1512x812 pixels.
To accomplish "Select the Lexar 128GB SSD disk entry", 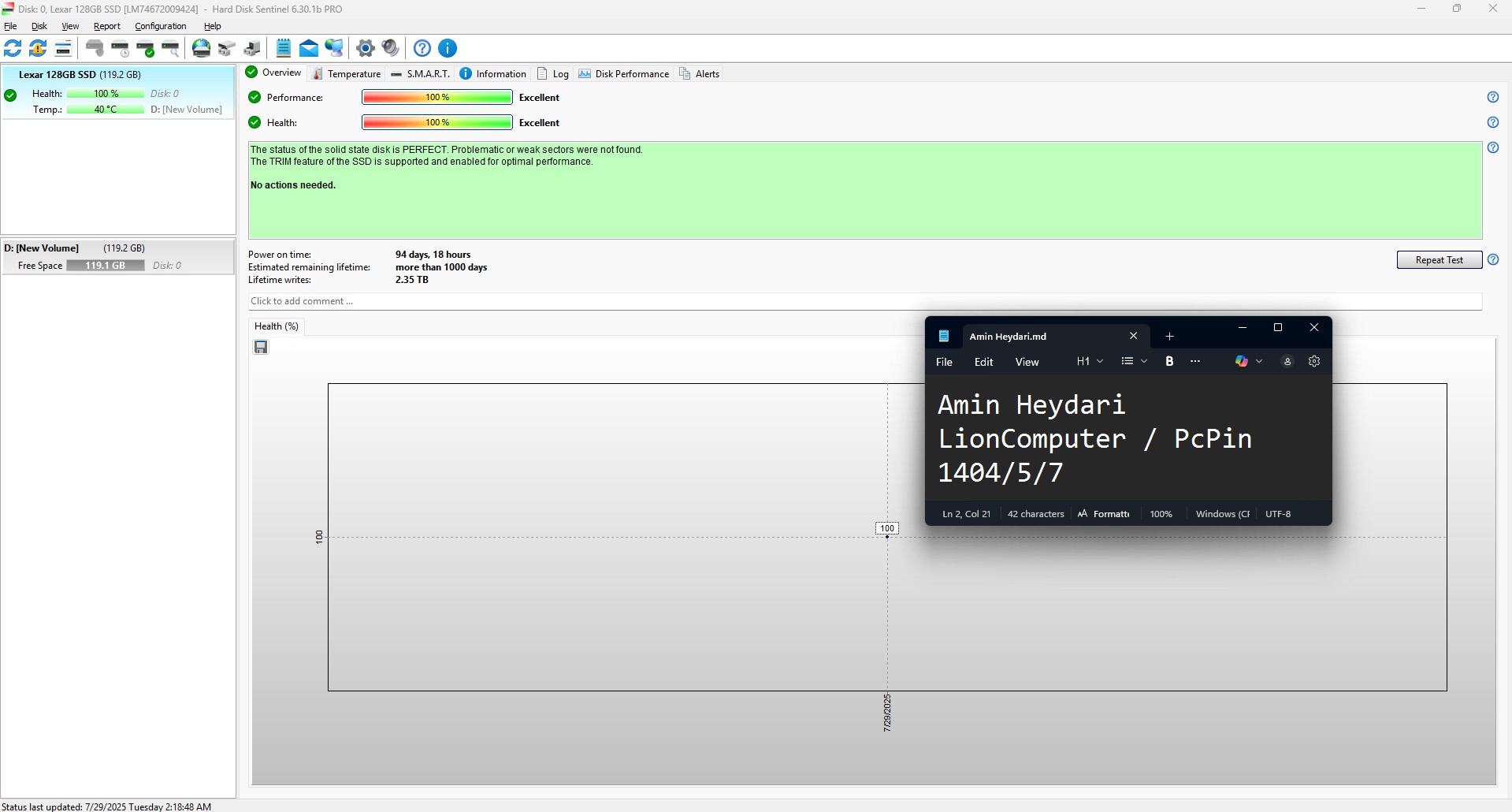I will (x=118, y=92).
